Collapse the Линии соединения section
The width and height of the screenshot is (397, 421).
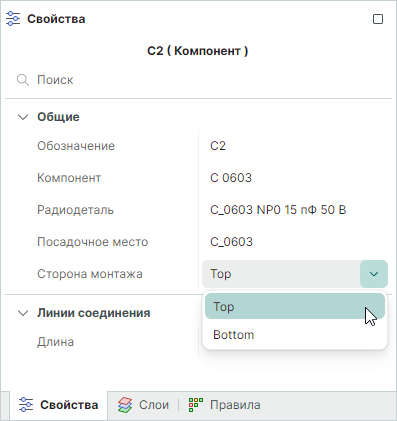click(x=23, y=313)
